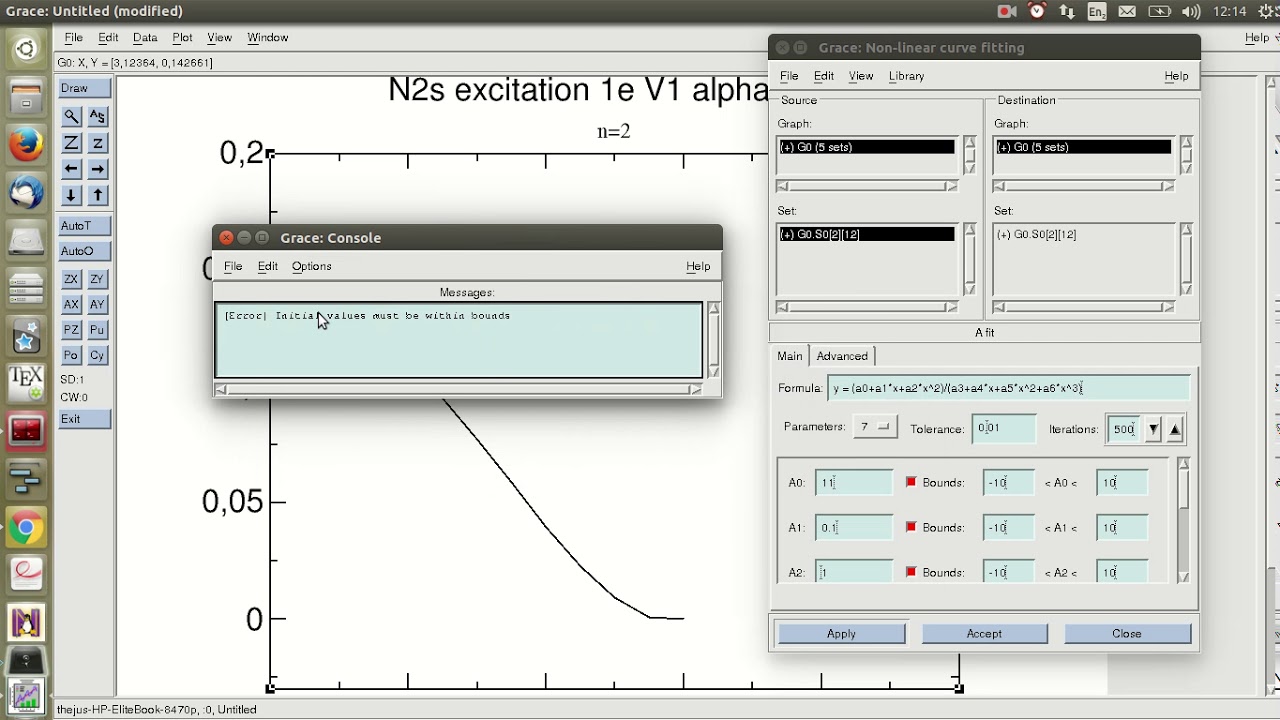Click the Tolerance input field
The height and width of the screenshot is (720, 1280).
(x=1003, y=428)
